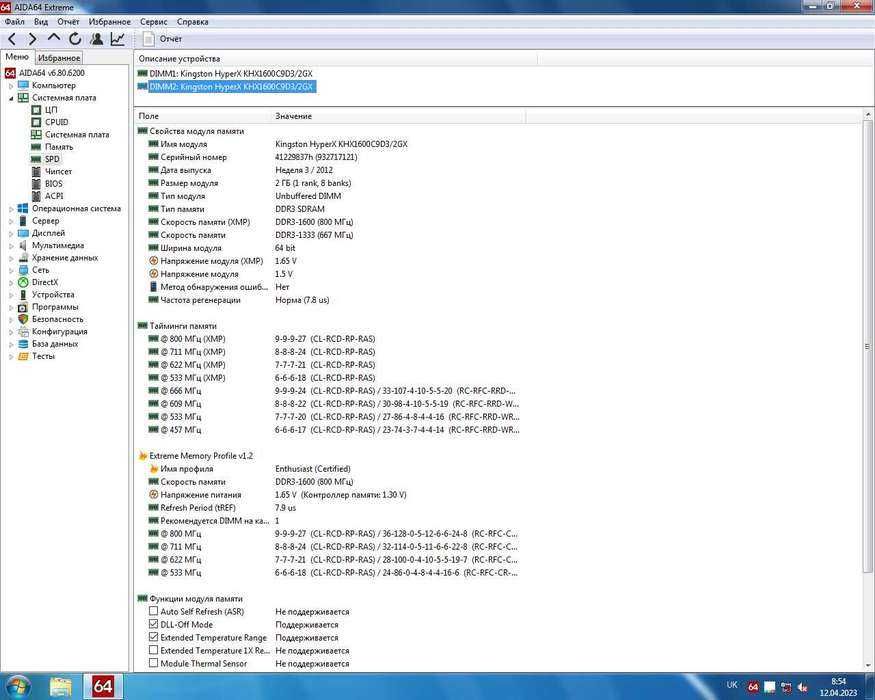Open the Сервис menu
The height and width of the screenshot is (700, 875).
coord(153,22)
